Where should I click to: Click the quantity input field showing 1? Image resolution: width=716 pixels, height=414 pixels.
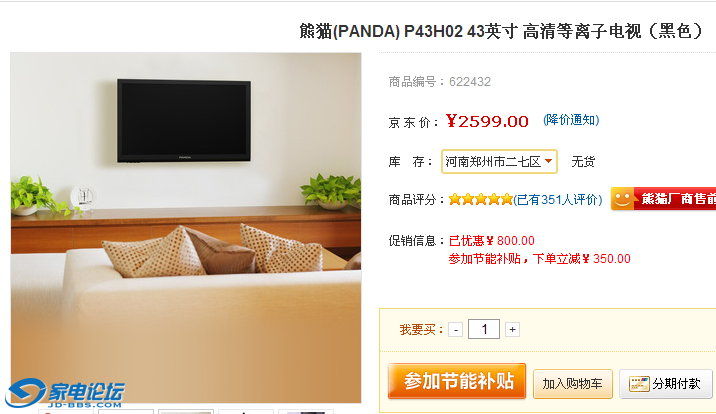click(x=484, y=329)
